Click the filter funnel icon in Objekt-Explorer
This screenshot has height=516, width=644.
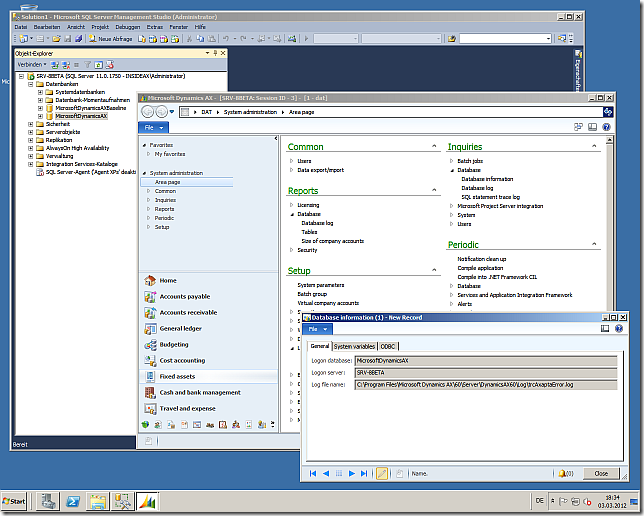click(x=87, y=65)
